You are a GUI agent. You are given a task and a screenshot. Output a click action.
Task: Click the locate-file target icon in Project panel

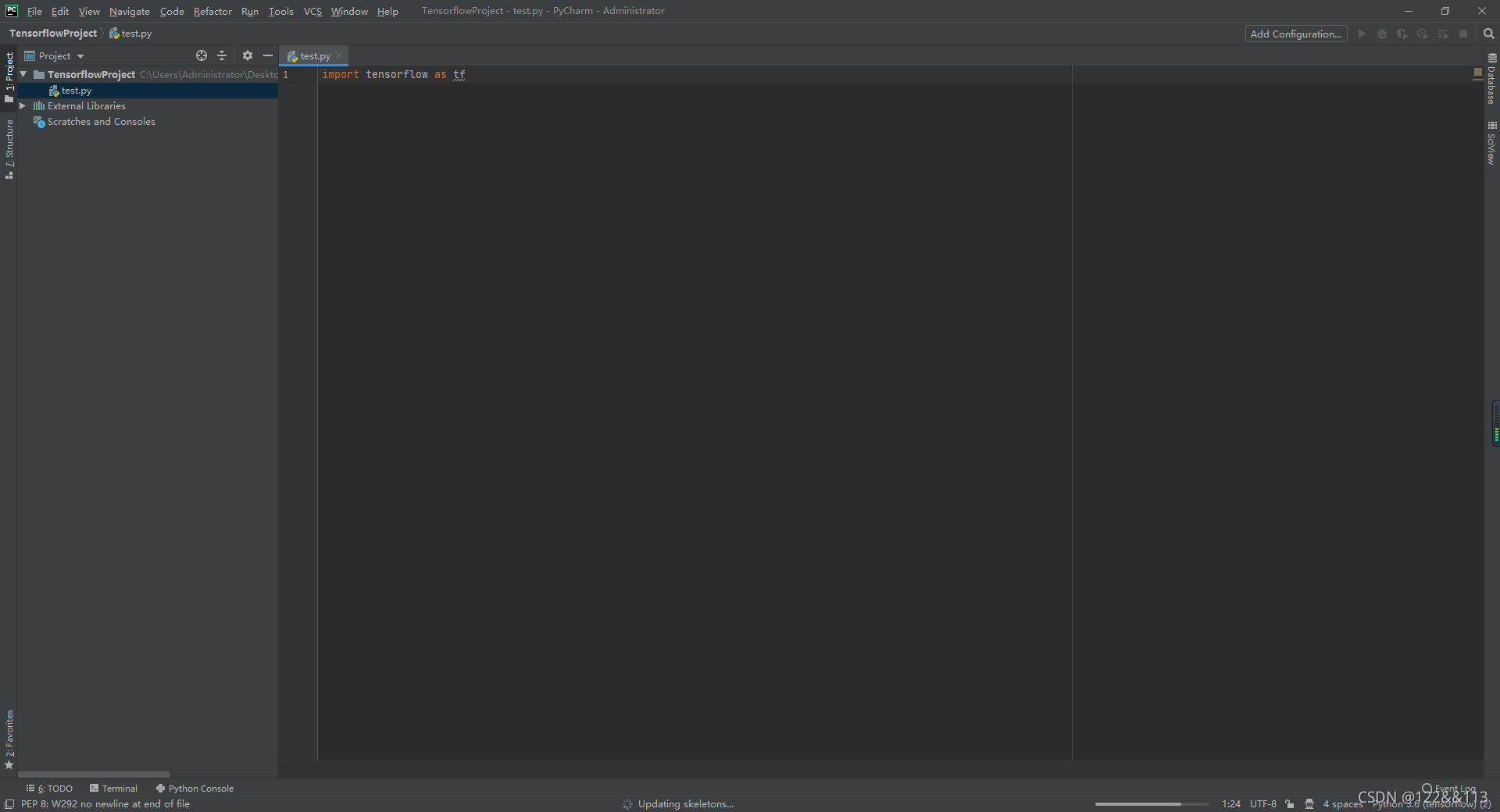click(202, 55)
